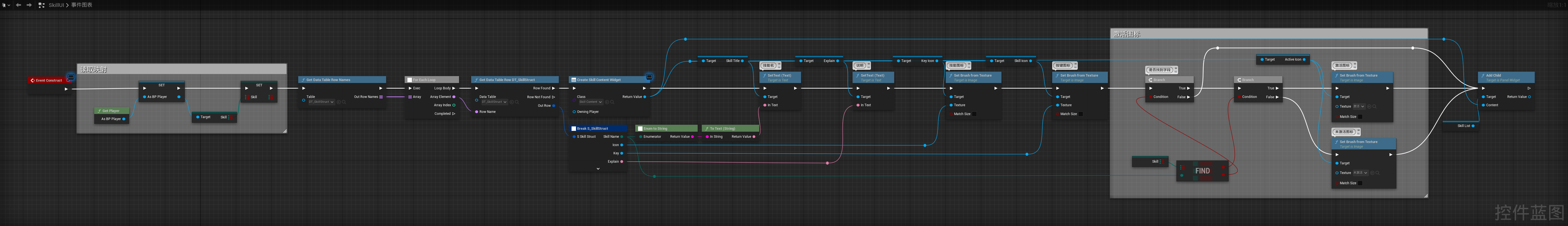Viewport: 1568px width, 226px height.
Task: Click the Array Index output pin
Action: (454, 105)
